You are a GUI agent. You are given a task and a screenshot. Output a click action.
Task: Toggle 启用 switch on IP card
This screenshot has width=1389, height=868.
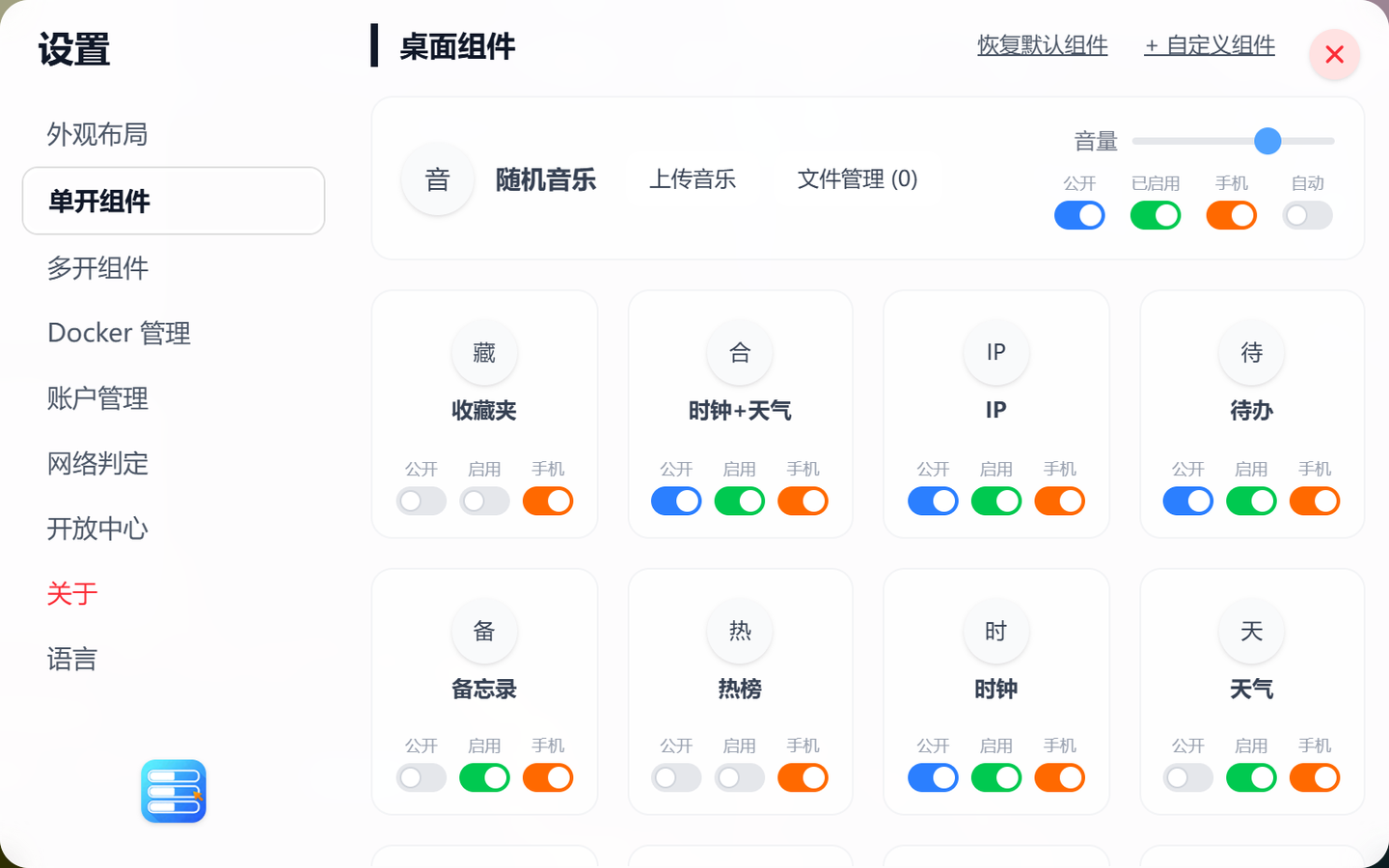tap(996, 501)
